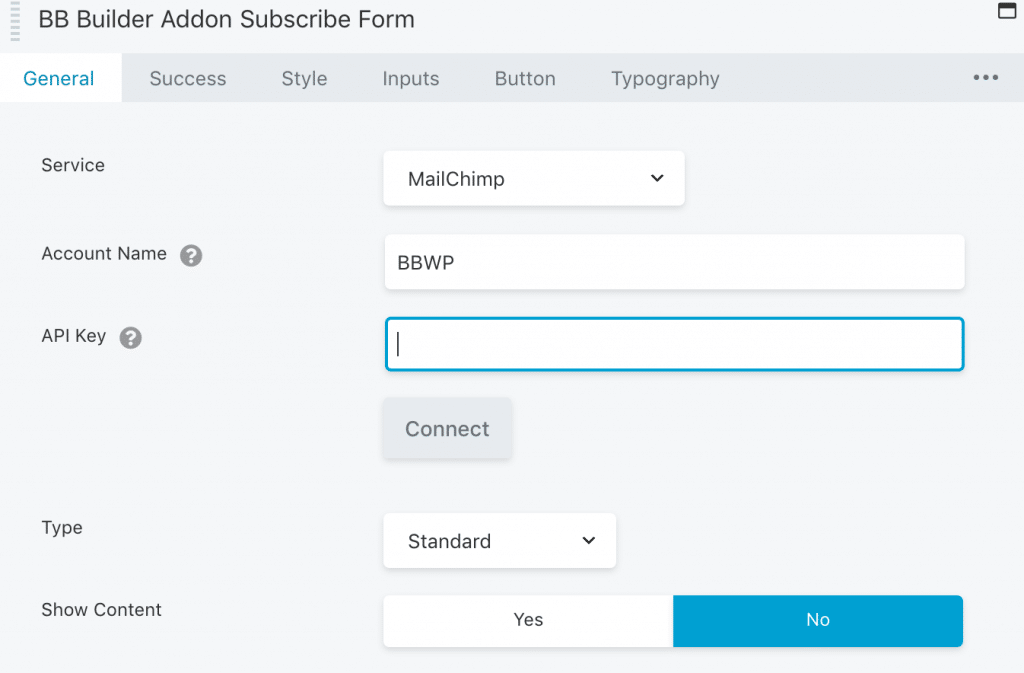Click the Type dropdown chevron arrow
Viewport: 1024px width, 673px height.
[x=588, y=540]
